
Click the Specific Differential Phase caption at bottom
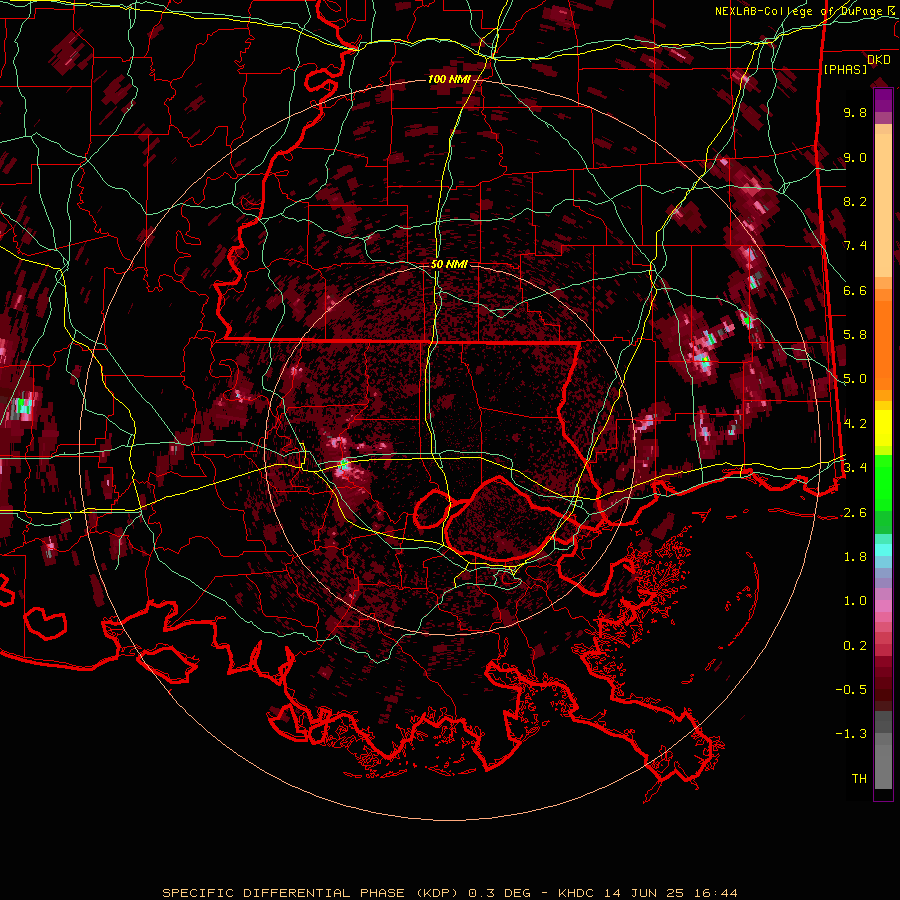click(x=449, y=893)
